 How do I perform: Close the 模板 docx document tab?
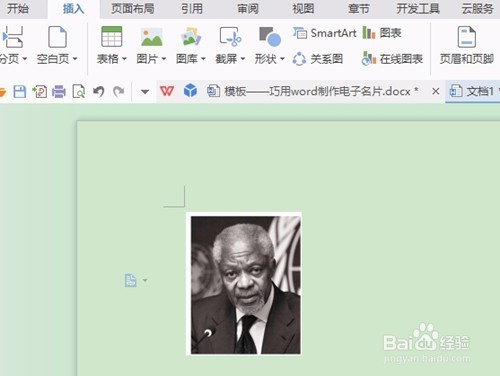tap(435, 91)
